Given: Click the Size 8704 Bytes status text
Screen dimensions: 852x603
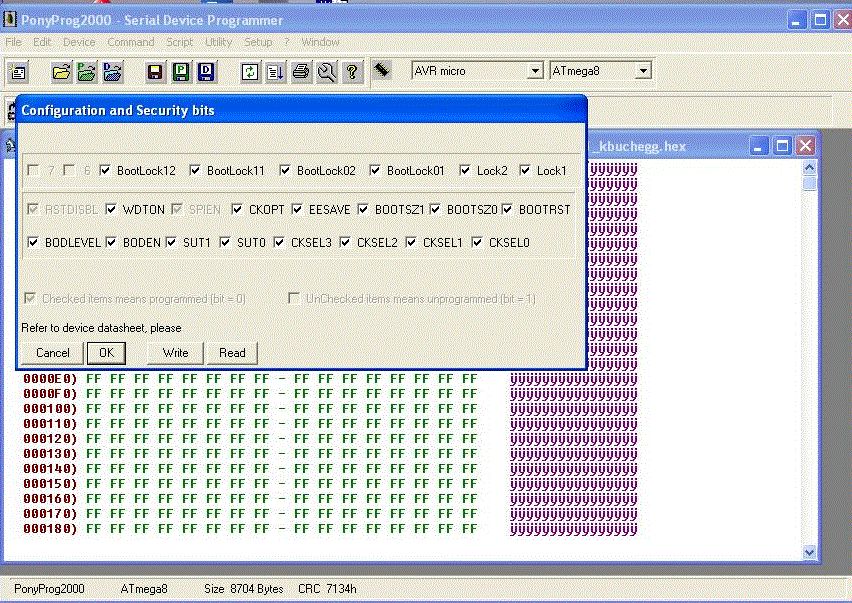Looking at the screenshot, I should click(x=243, y=589).
